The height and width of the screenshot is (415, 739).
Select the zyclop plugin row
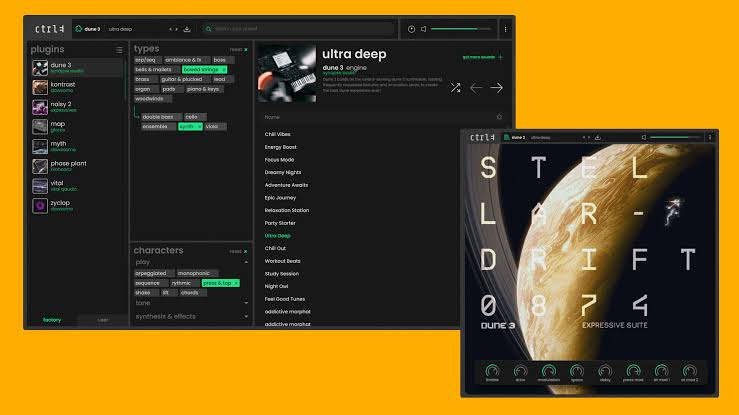click(x=77, y=206)
